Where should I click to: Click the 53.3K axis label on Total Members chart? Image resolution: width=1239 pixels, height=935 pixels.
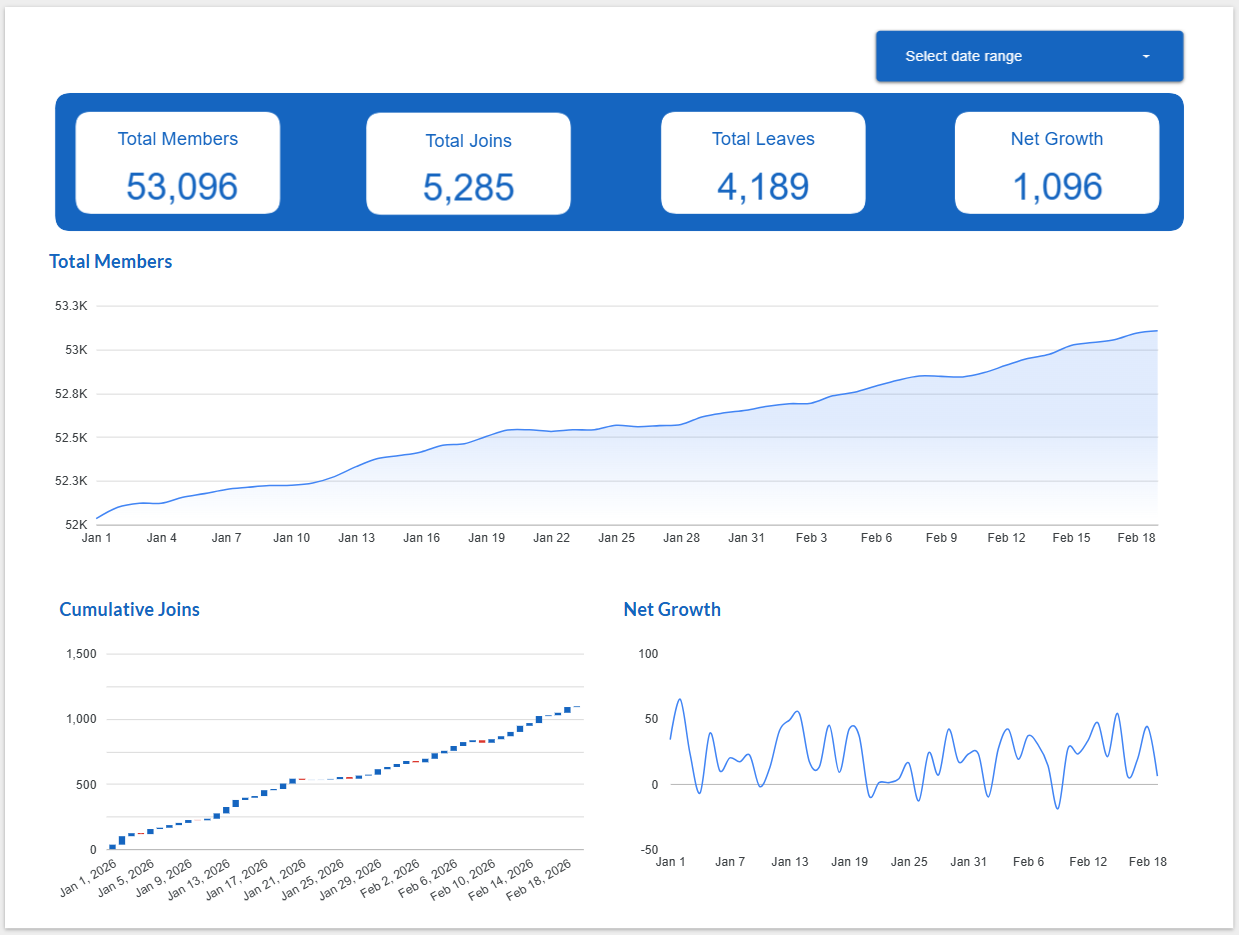pos(71,306)
